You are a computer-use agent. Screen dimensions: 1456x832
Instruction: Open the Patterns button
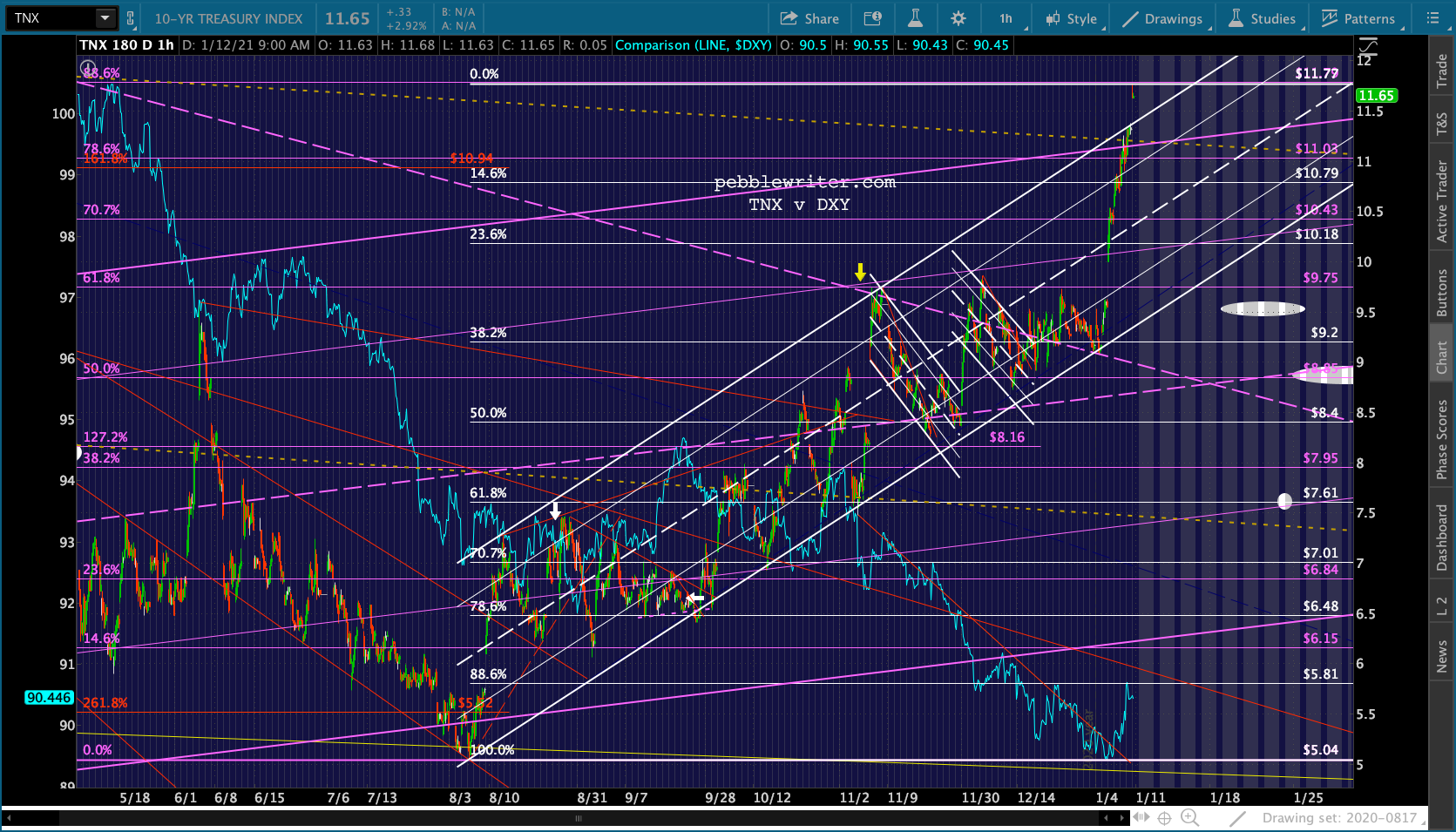tap(1358, 18)
